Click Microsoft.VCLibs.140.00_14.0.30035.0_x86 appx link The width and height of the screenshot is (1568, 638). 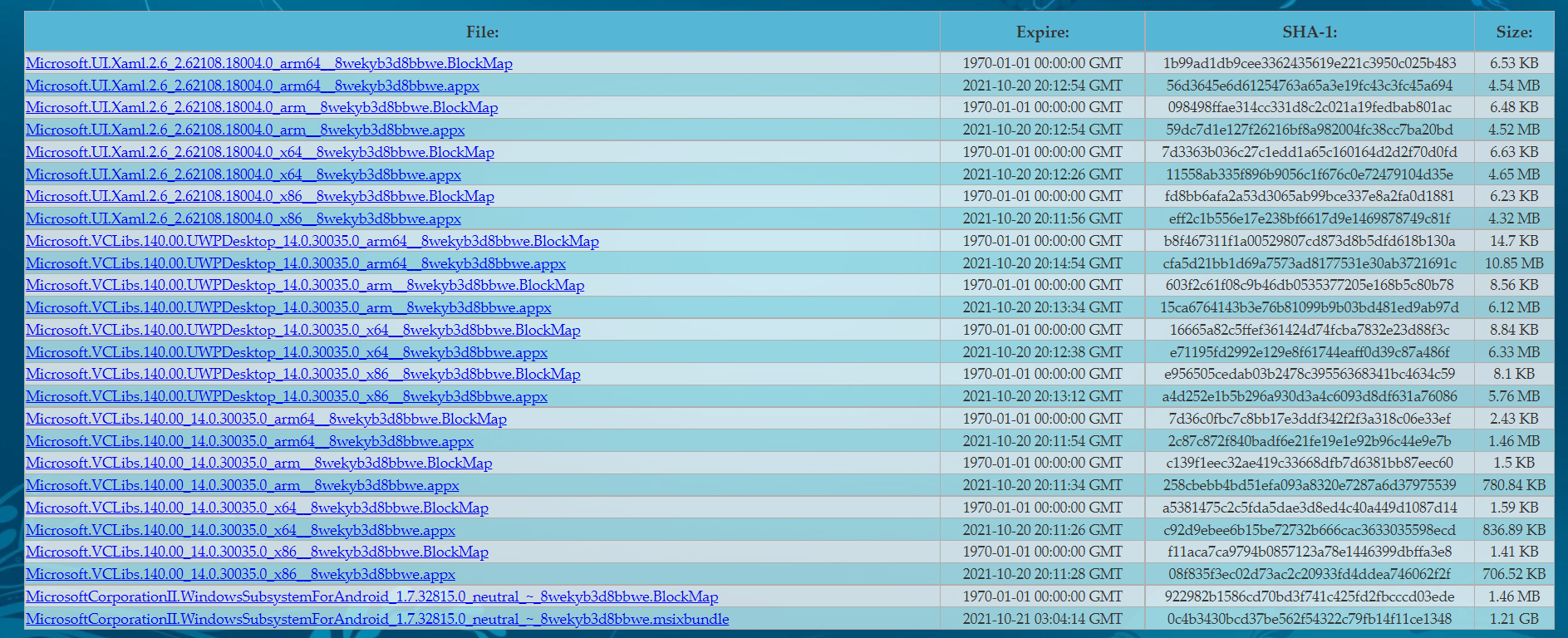pos(240,574)
